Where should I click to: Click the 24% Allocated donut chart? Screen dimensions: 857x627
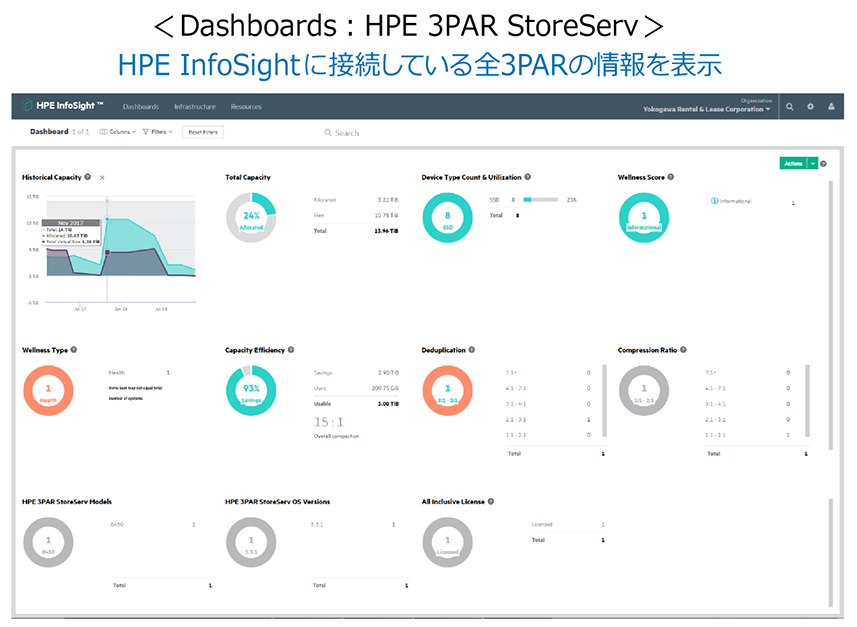[x=251, y=218]
